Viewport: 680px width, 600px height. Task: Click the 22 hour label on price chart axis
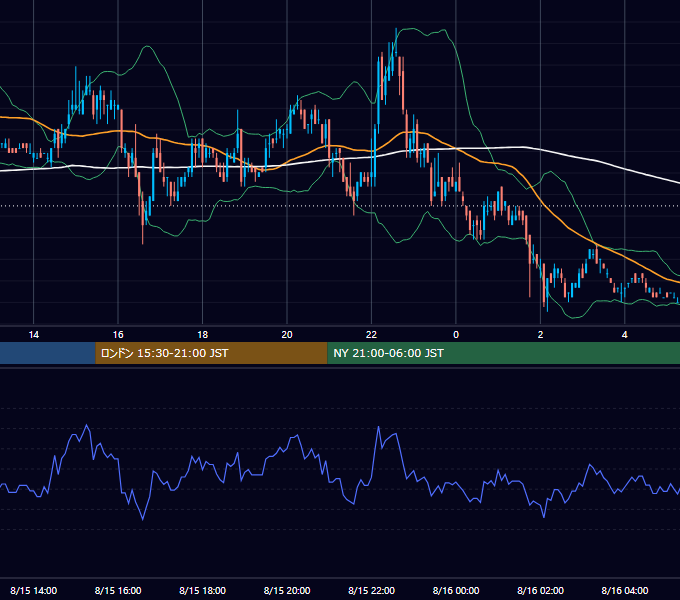(371, 335)
